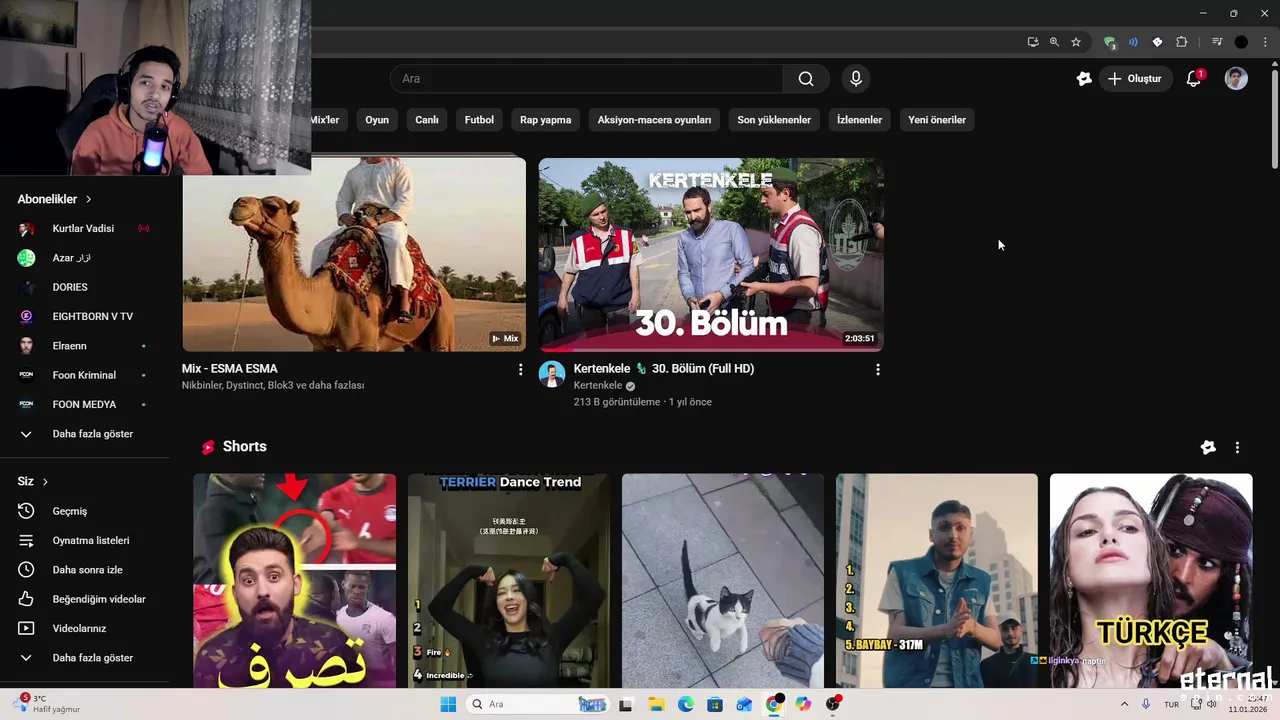Select the Futbol filter chip
1280x720 pixels.
tap(479, 120)
